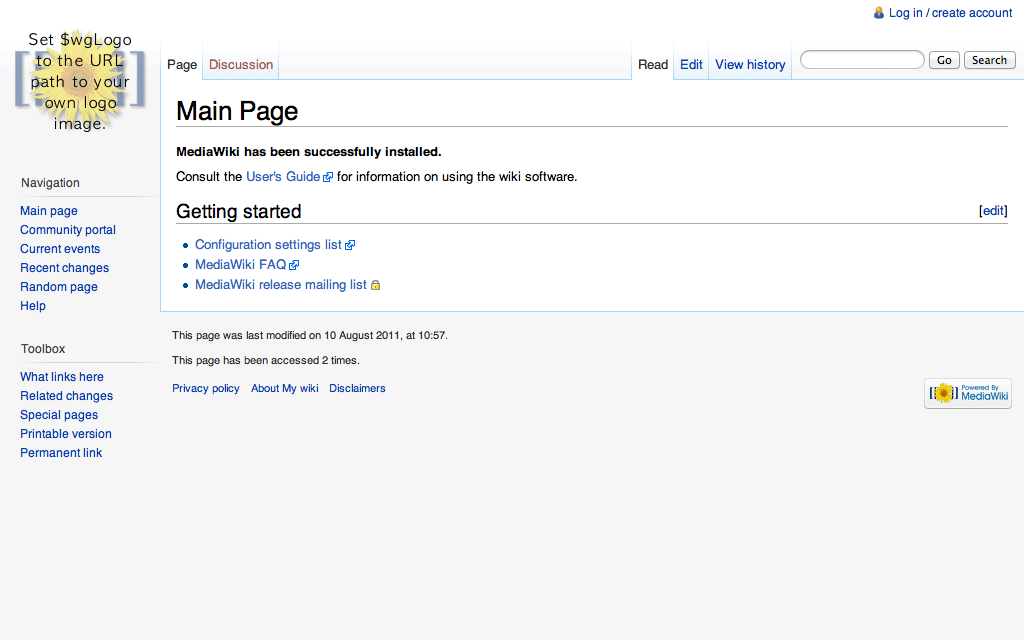
Task: Click external link icon next to User's Guide
Action: click(x=328, y=177)
